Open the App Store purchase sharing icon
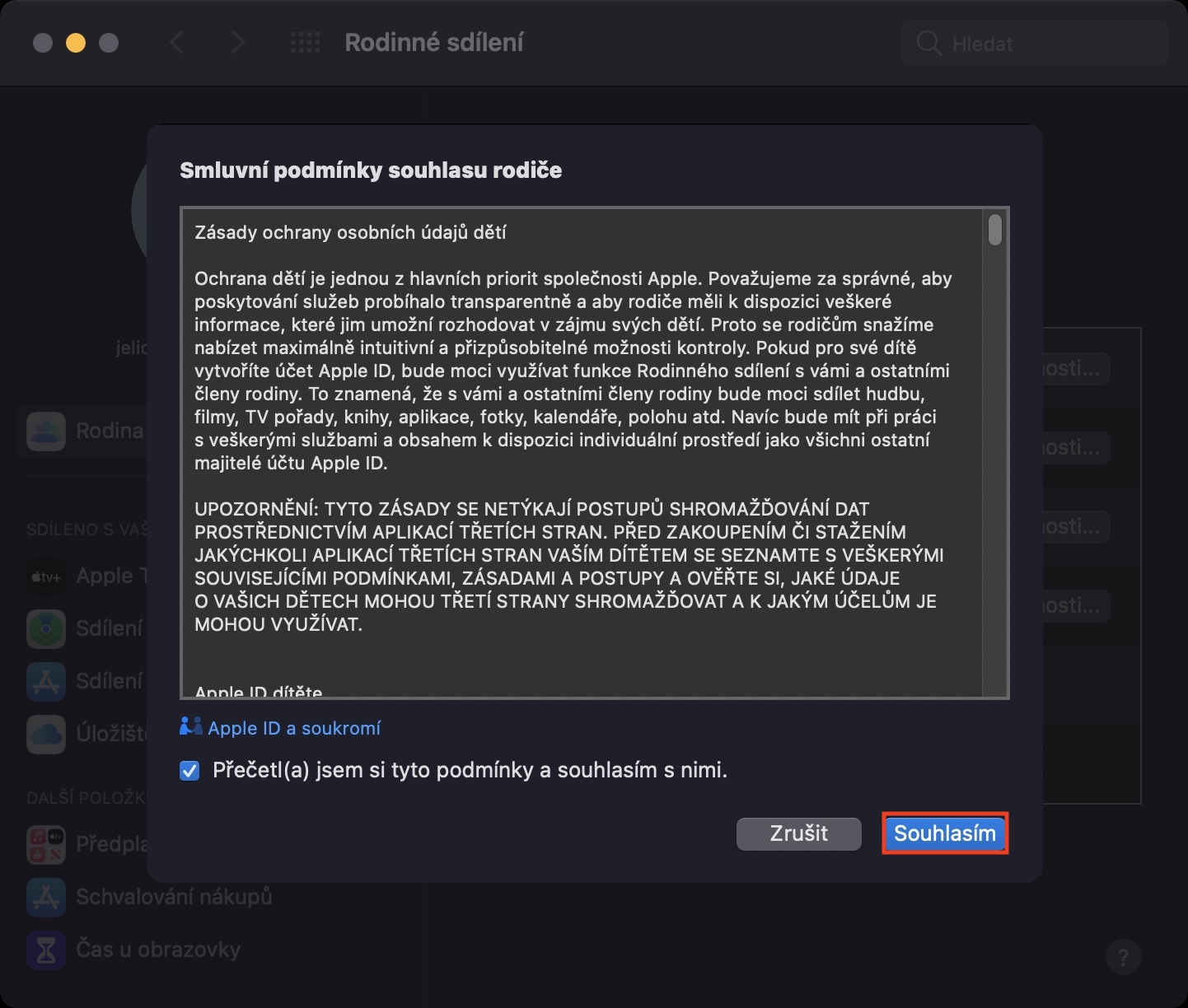The image size is (1188, 1008). click(x=46, y=682)
